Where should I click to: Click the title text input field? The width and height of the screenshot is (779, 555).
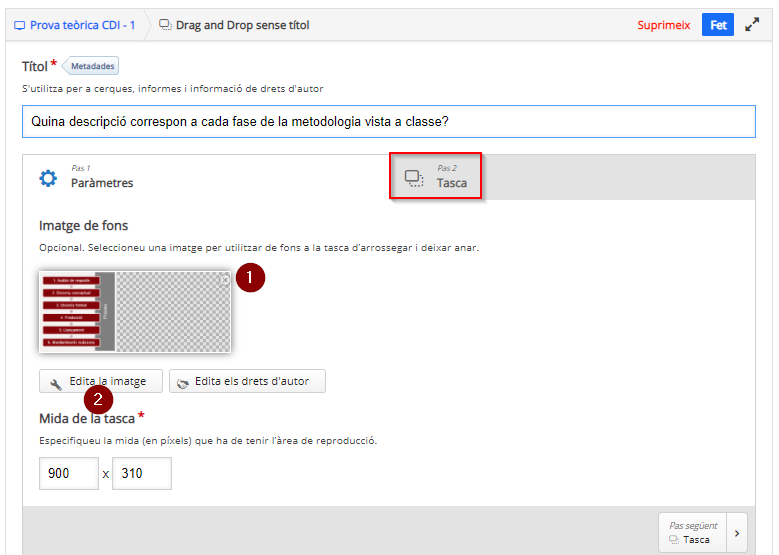(x=389, y=121)
